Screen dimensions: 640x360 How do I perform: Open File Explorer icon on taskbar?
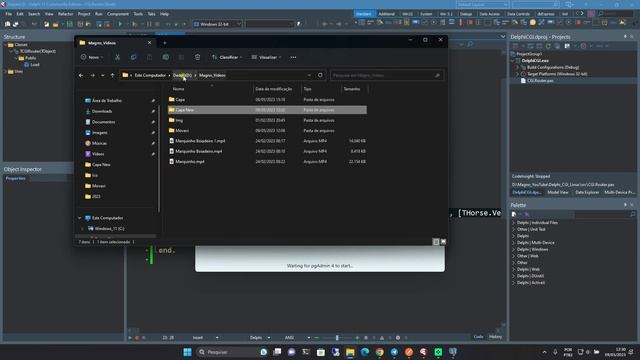point(350,352)
